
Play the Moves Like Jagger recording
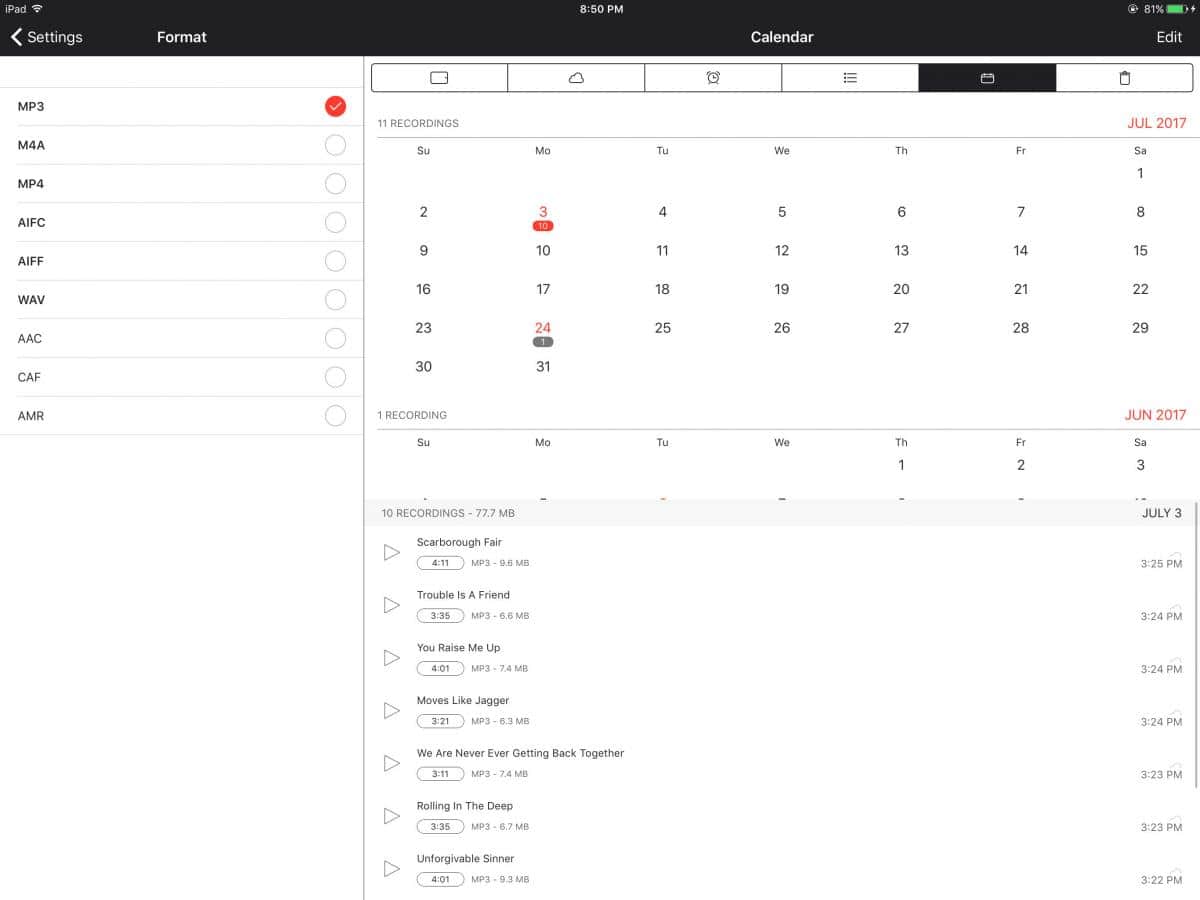tap(392, 711)
